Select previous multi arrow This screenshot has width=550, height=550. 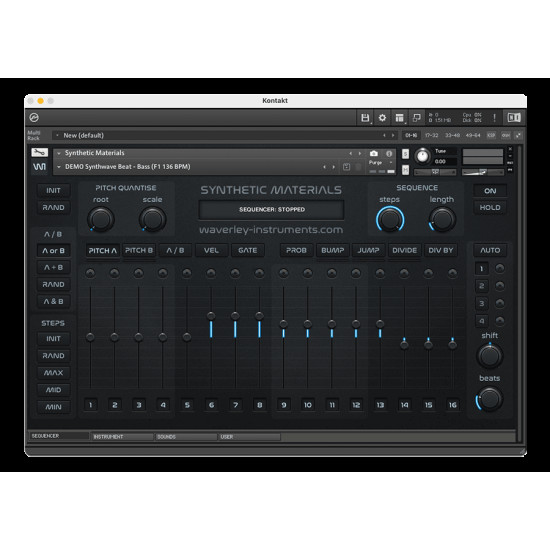pos(384,135)
